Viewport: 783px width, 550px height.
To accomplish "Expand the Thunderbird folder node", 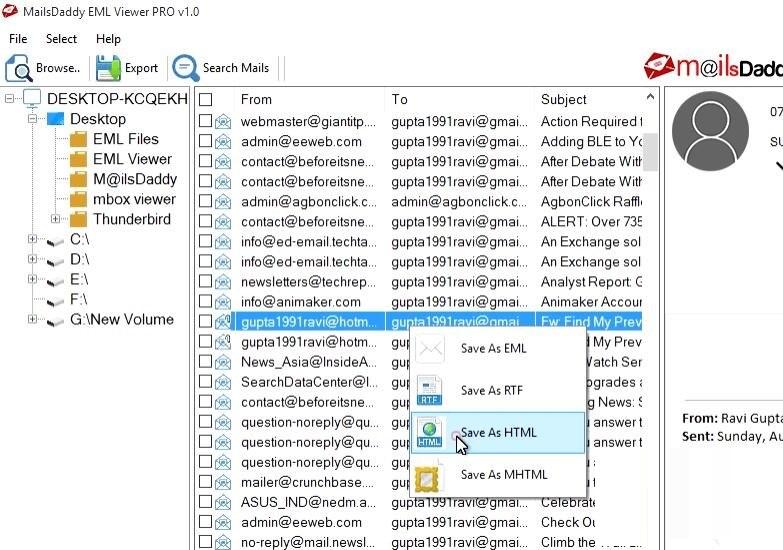I will pos(55,219).
